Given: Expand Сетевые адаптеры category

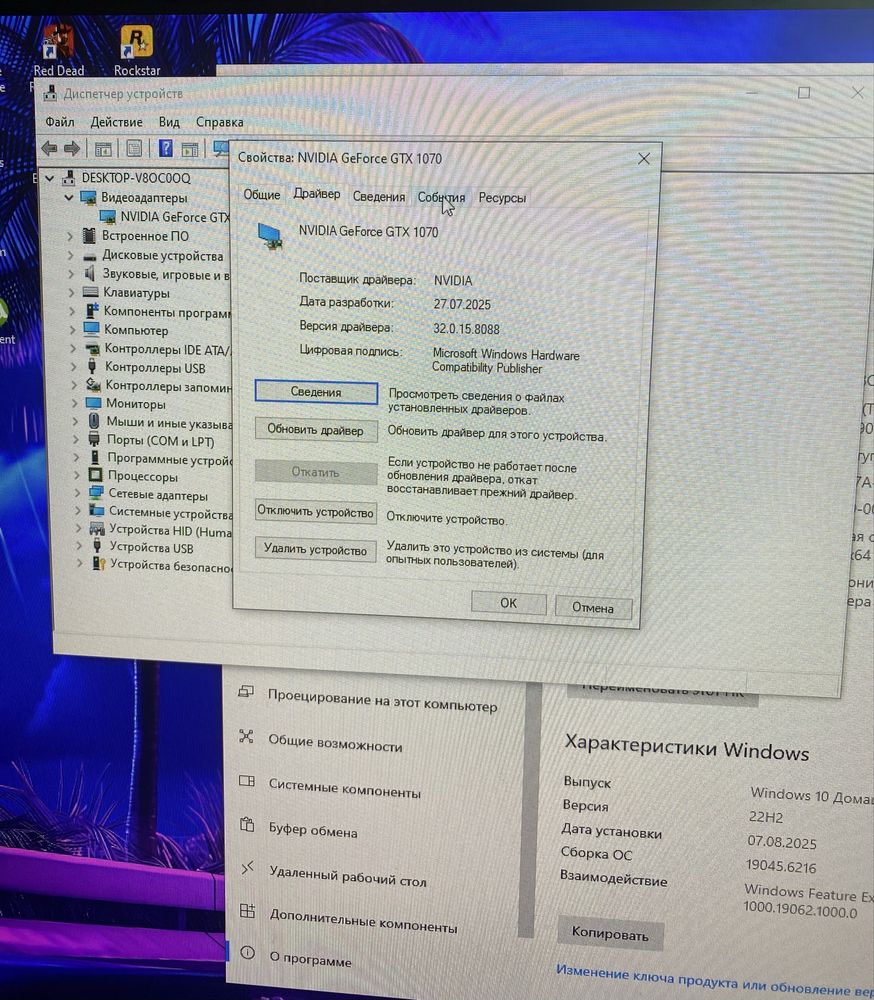Looking at the screenshot, I should click(x=77, y=493).
